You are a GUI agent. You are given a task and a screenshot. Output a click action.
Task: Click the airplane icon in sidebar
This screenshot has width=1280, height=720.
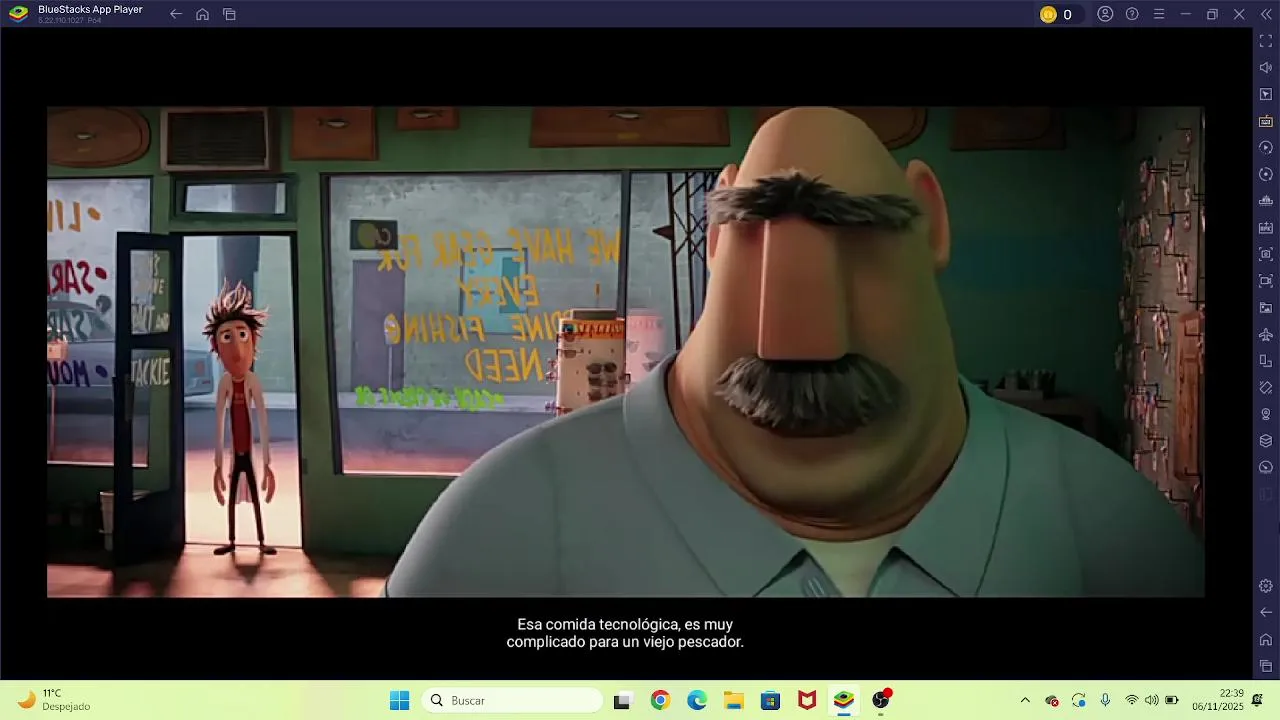point(1266,334)
